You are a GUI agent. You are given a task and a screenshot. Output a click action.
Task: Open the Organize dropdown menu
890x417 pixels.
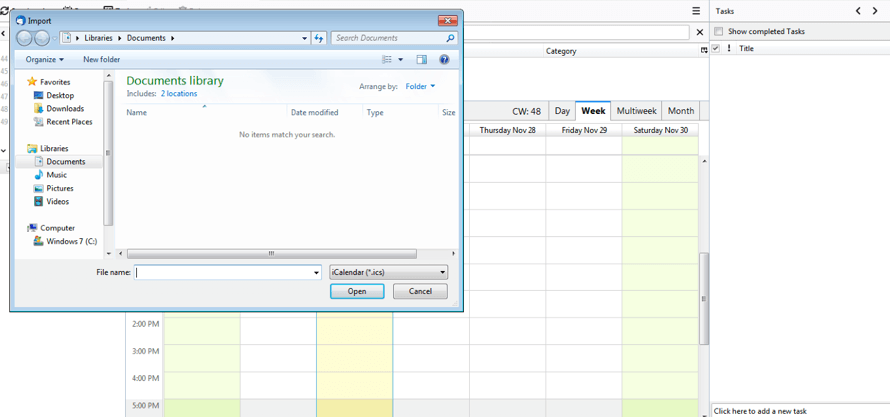[x=45, y=60]
